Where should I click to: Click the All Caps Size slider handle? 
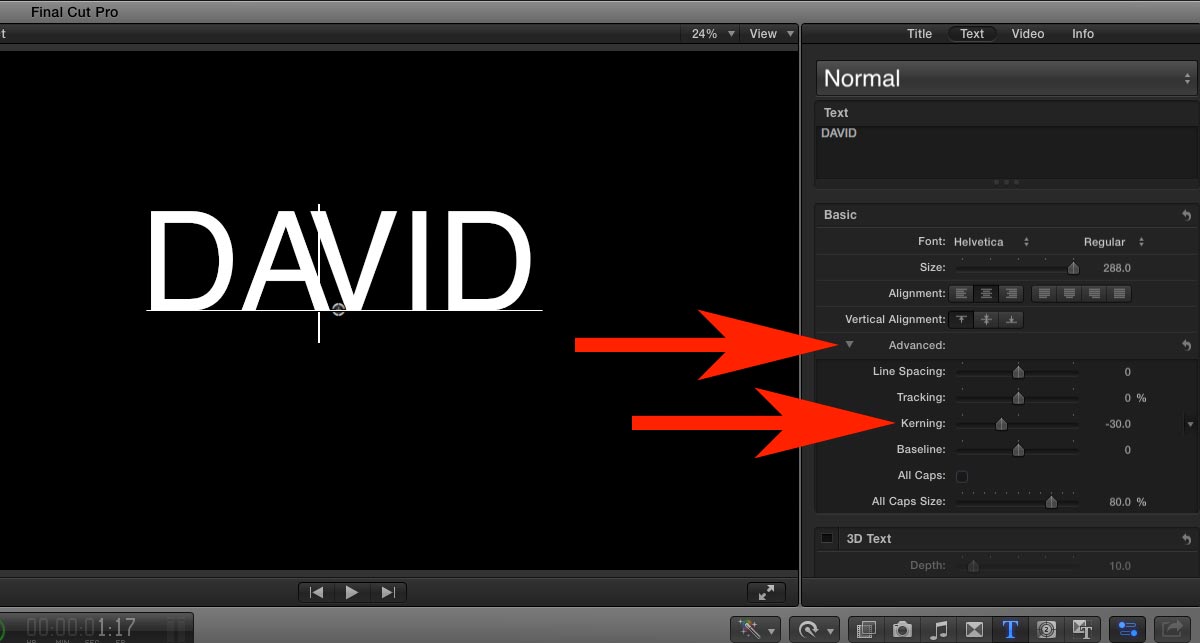(1051, 502)
